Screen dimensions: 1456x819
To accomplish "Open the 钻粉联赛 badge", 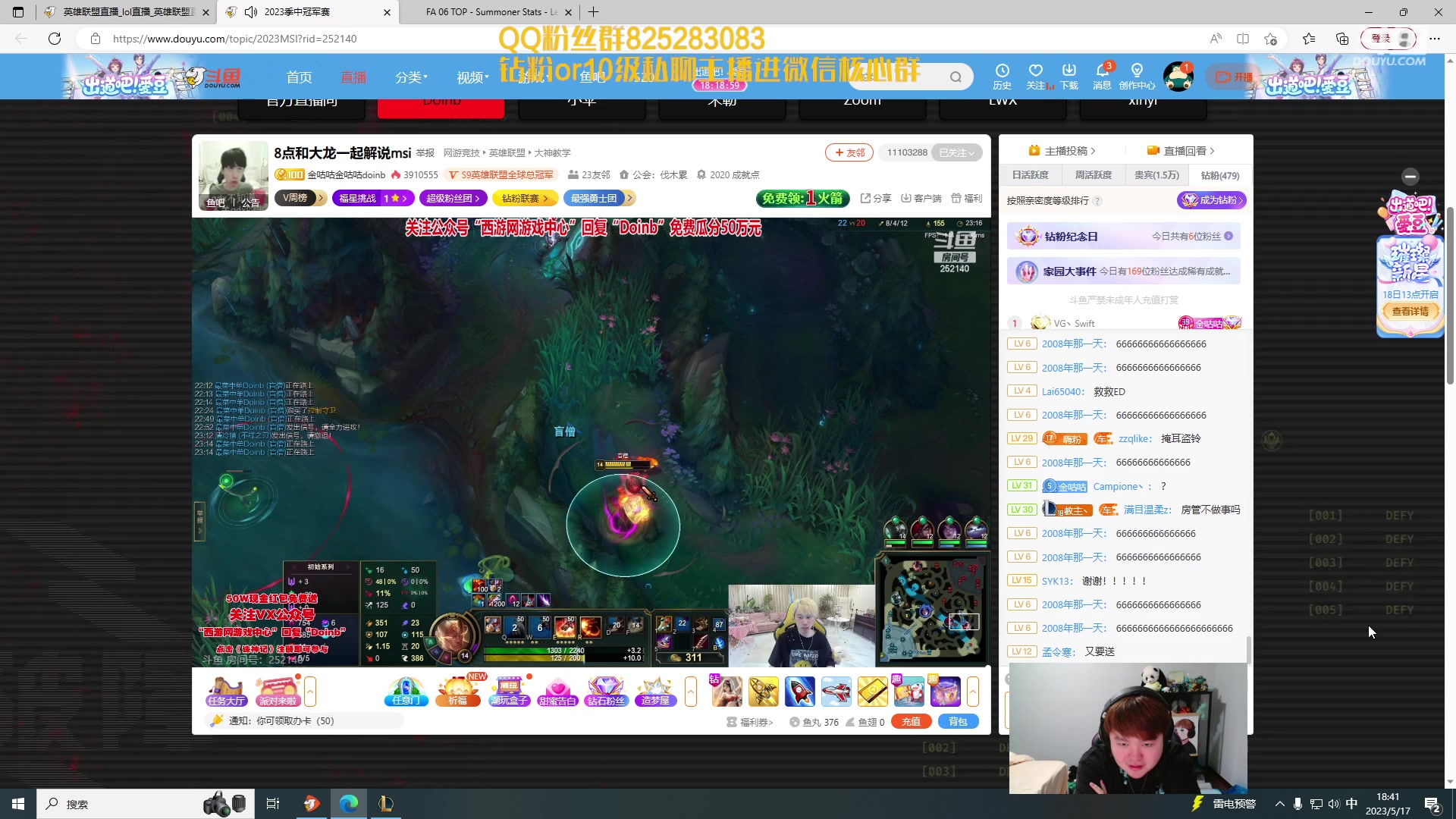I will [525, 198].
